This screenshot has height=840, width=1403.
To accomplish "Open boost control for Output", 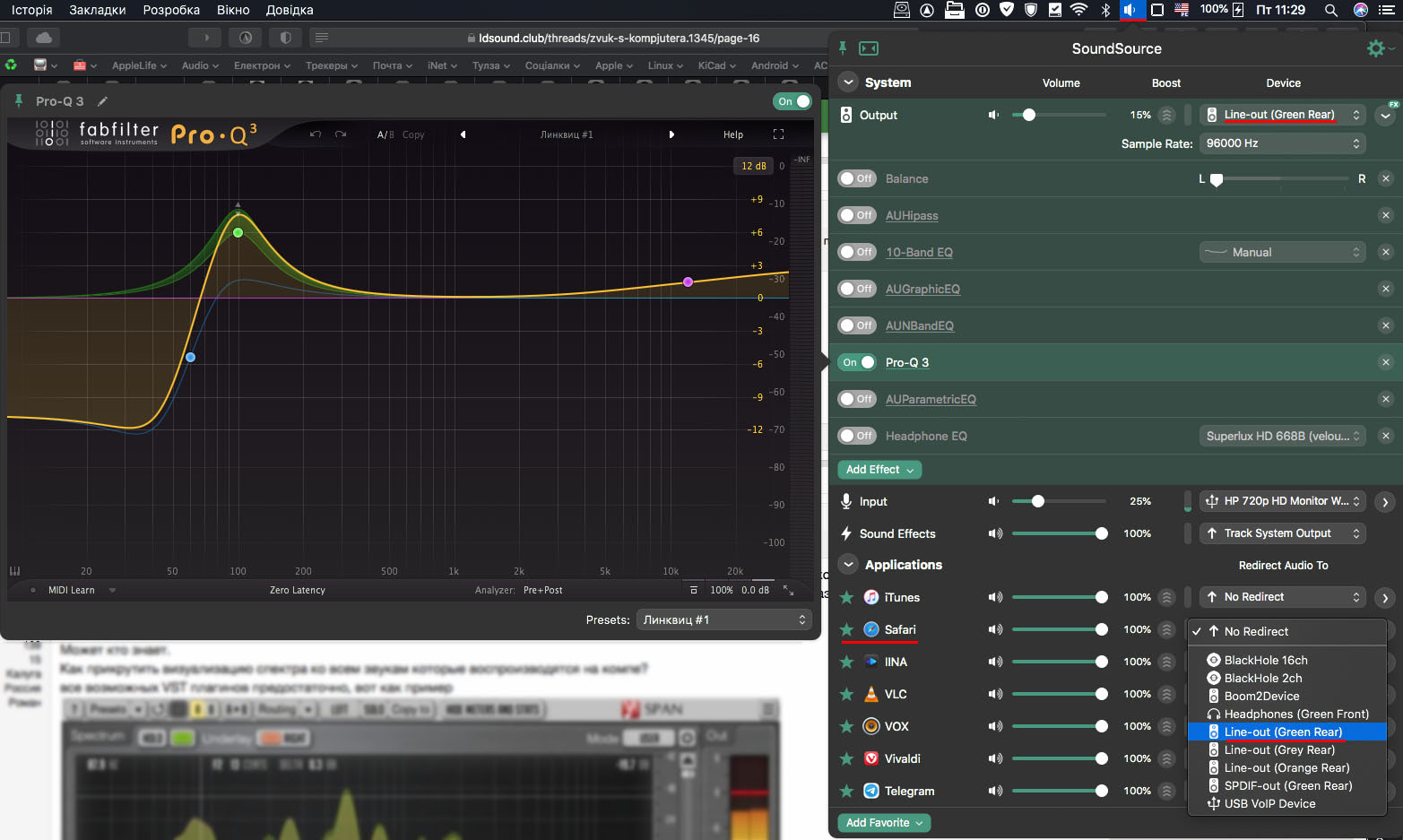I will 1166,115.
